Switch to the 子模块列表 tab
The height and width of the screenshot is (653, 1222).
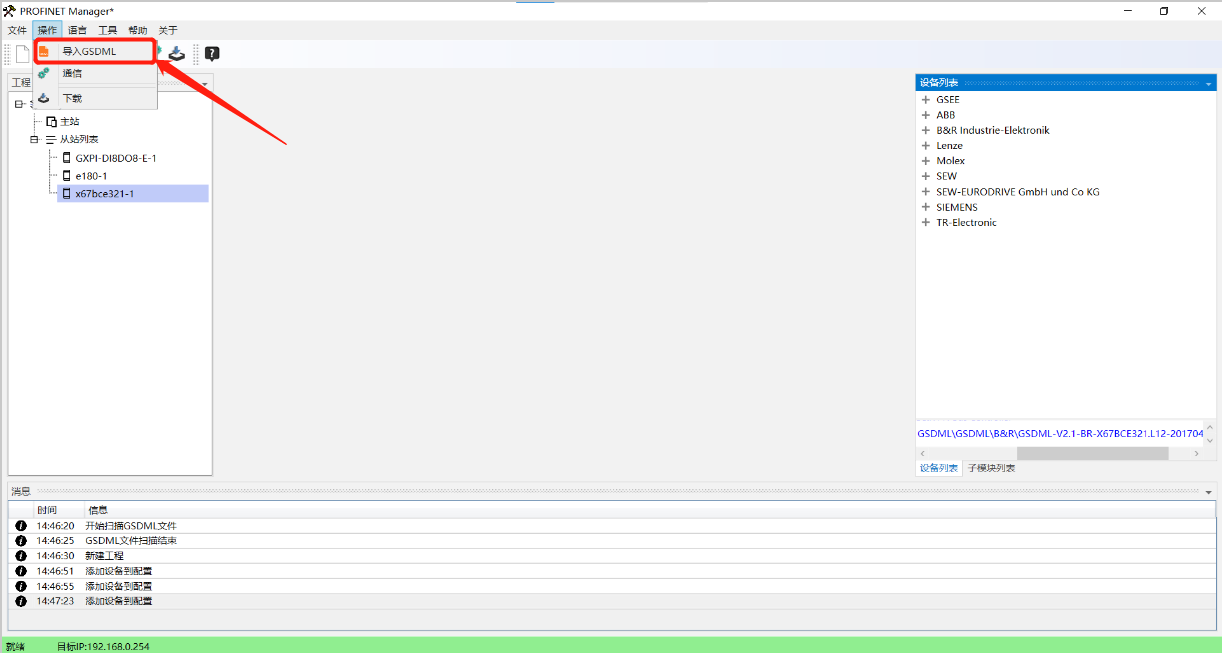(991, 468)
